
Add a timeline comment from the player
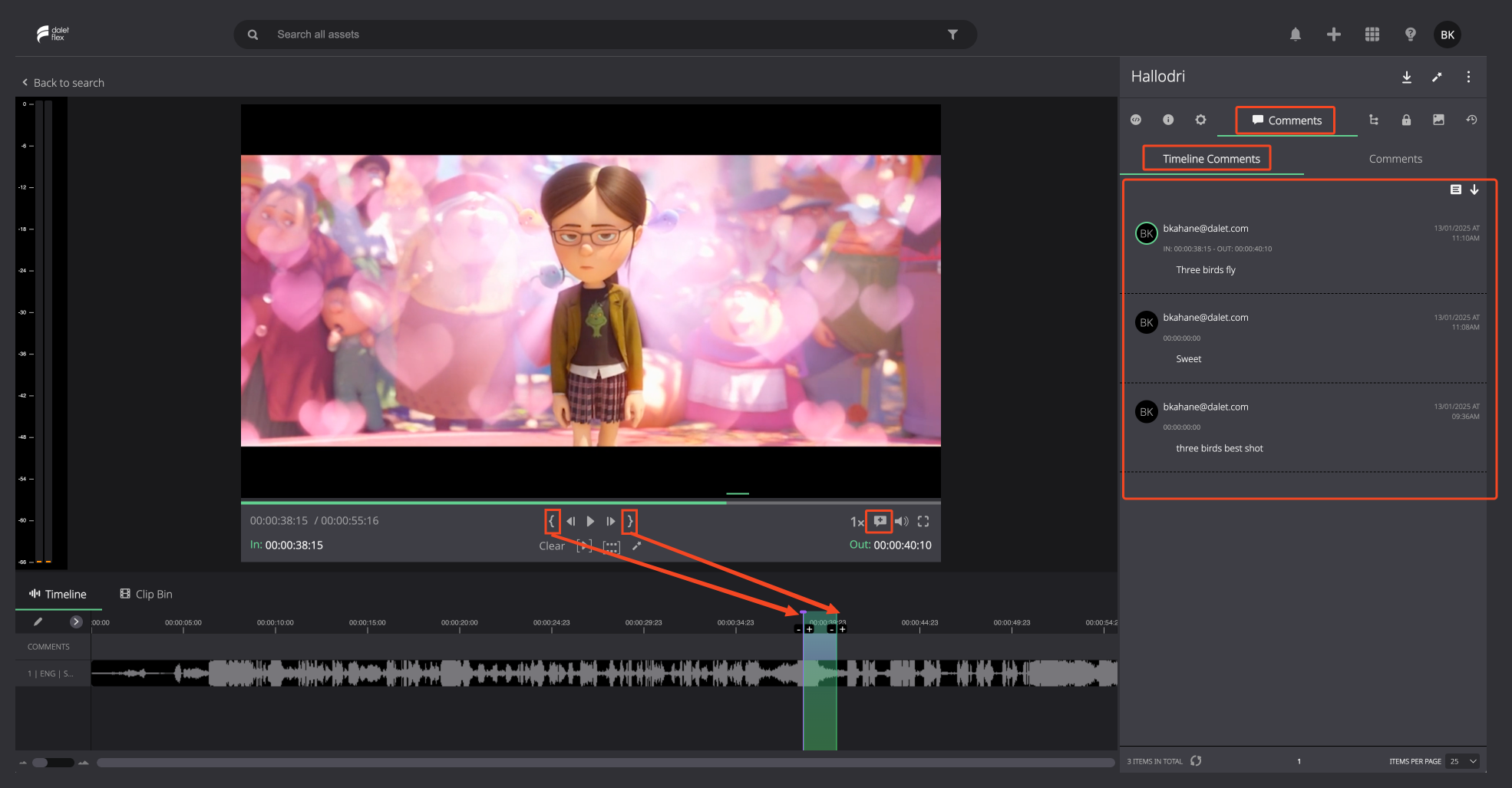(880, 521)
